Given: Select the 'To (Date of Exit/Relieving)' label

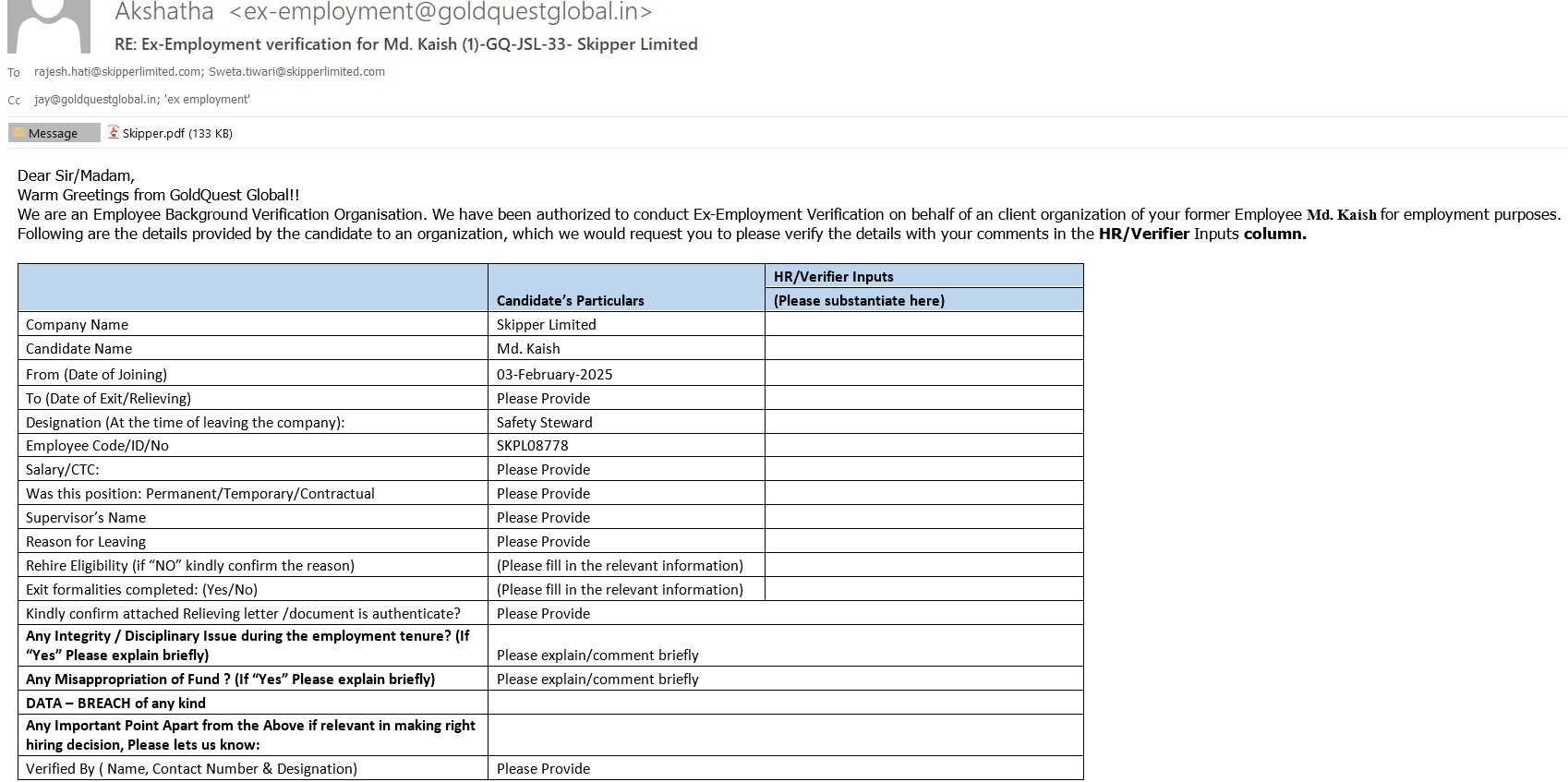Looking at the screenshot, I should (x=108, y=398).
